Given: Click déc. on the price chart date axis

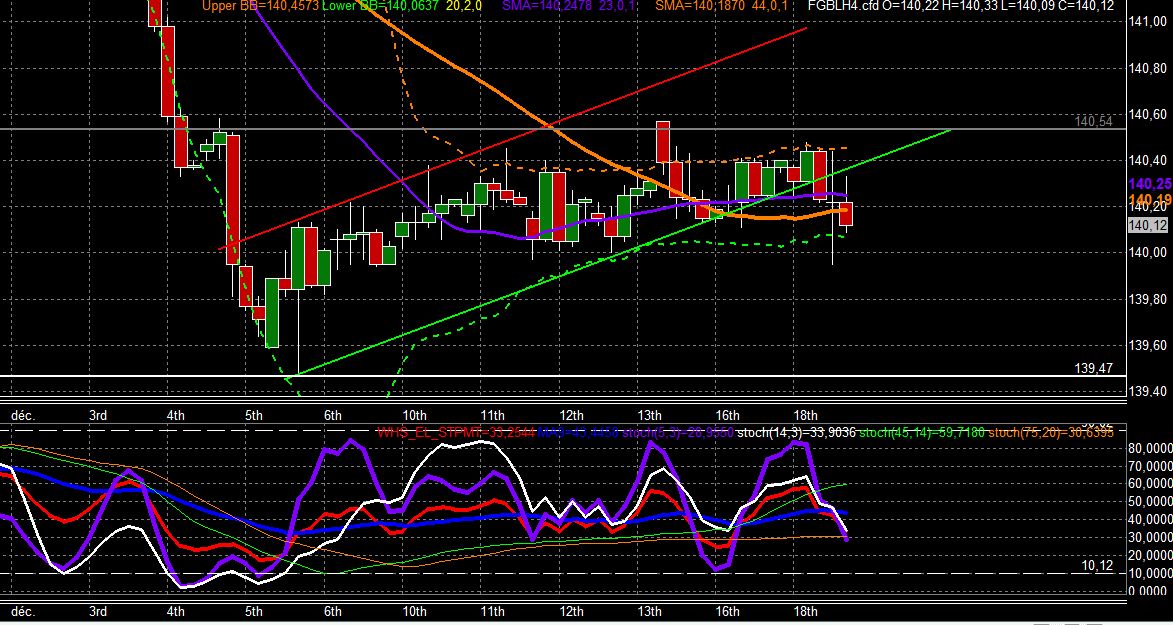Looking at the screenshot, I should [x=22, y=415].
